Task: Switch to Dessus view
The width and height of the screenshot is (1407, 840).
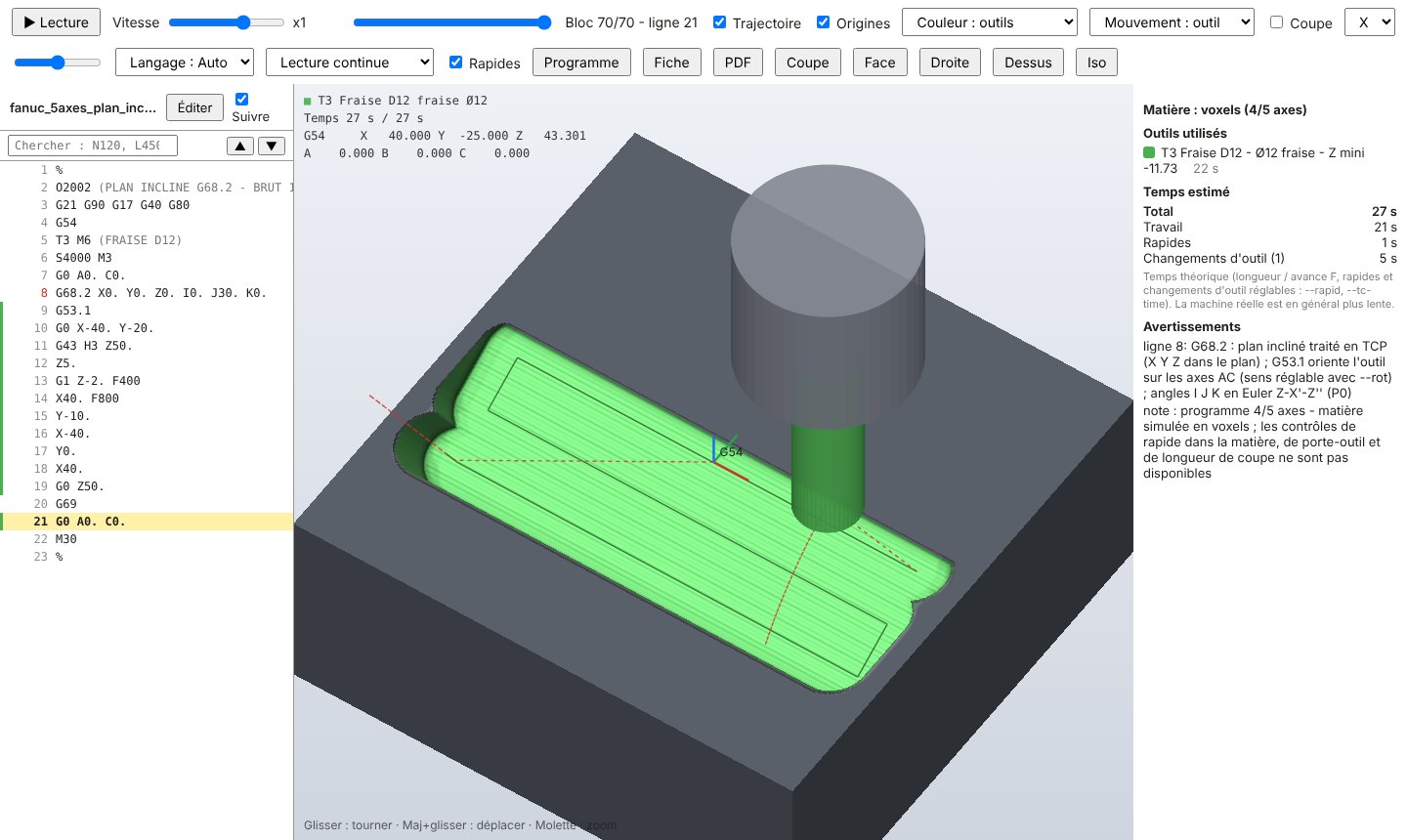Action: click(1028, 62)
